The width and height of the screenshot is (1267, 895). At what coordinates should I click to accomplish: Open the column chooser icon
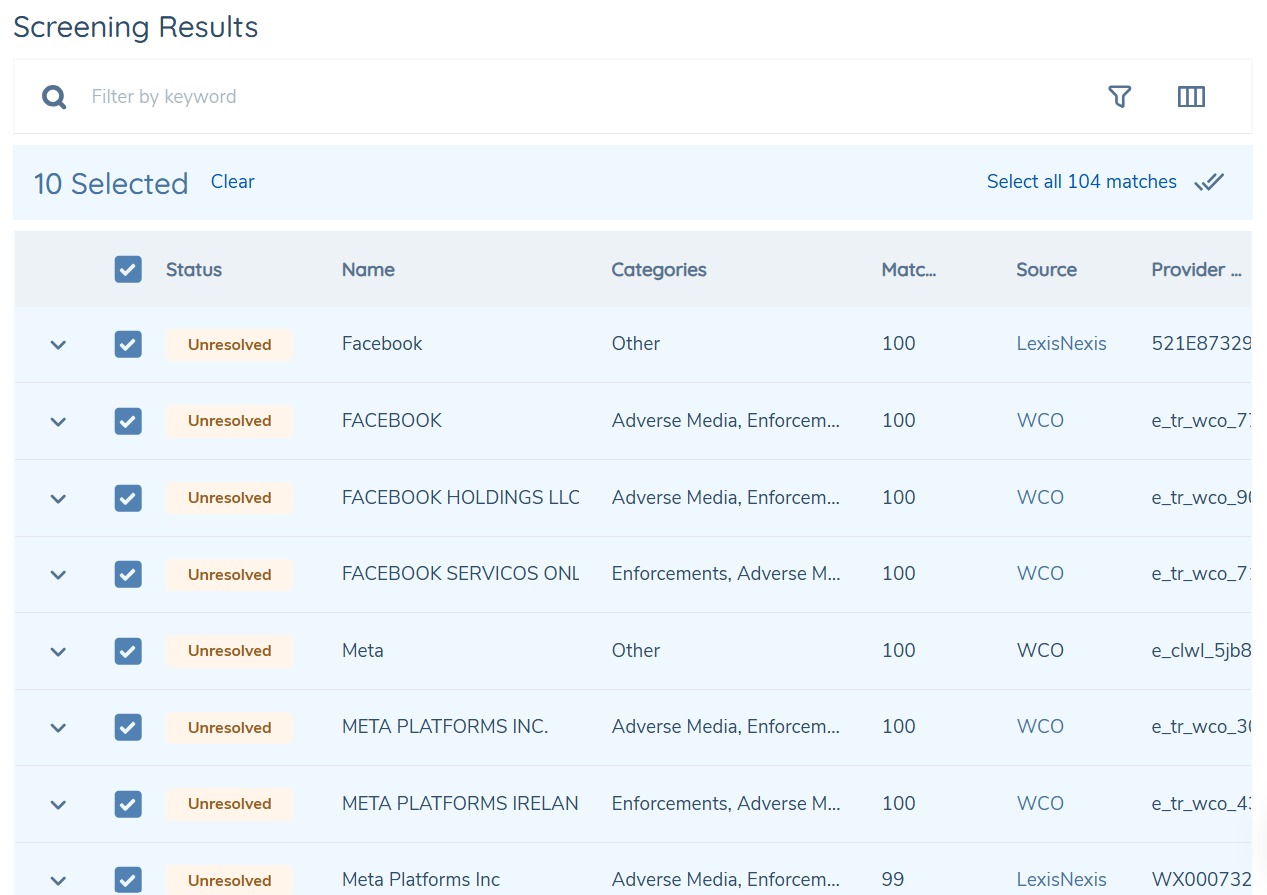[x=1191, y=97]
